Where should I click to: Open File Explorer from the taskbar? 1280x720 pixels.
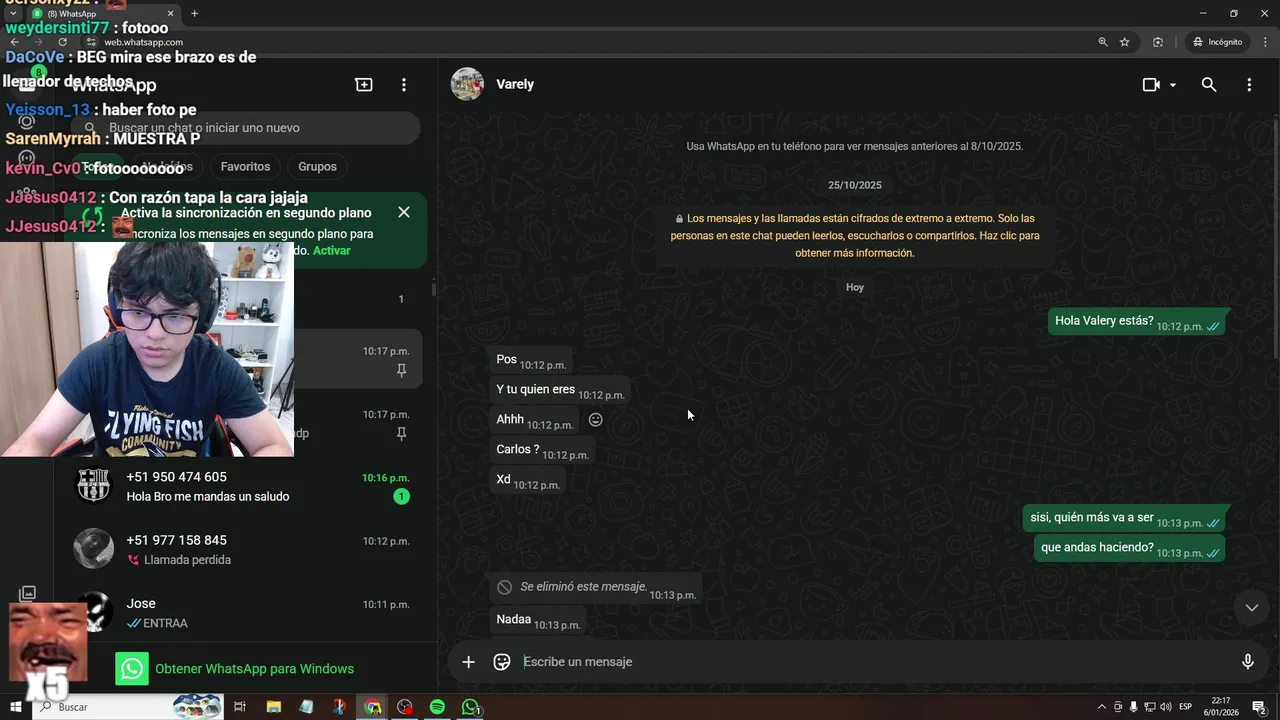[x=274, y=707]
